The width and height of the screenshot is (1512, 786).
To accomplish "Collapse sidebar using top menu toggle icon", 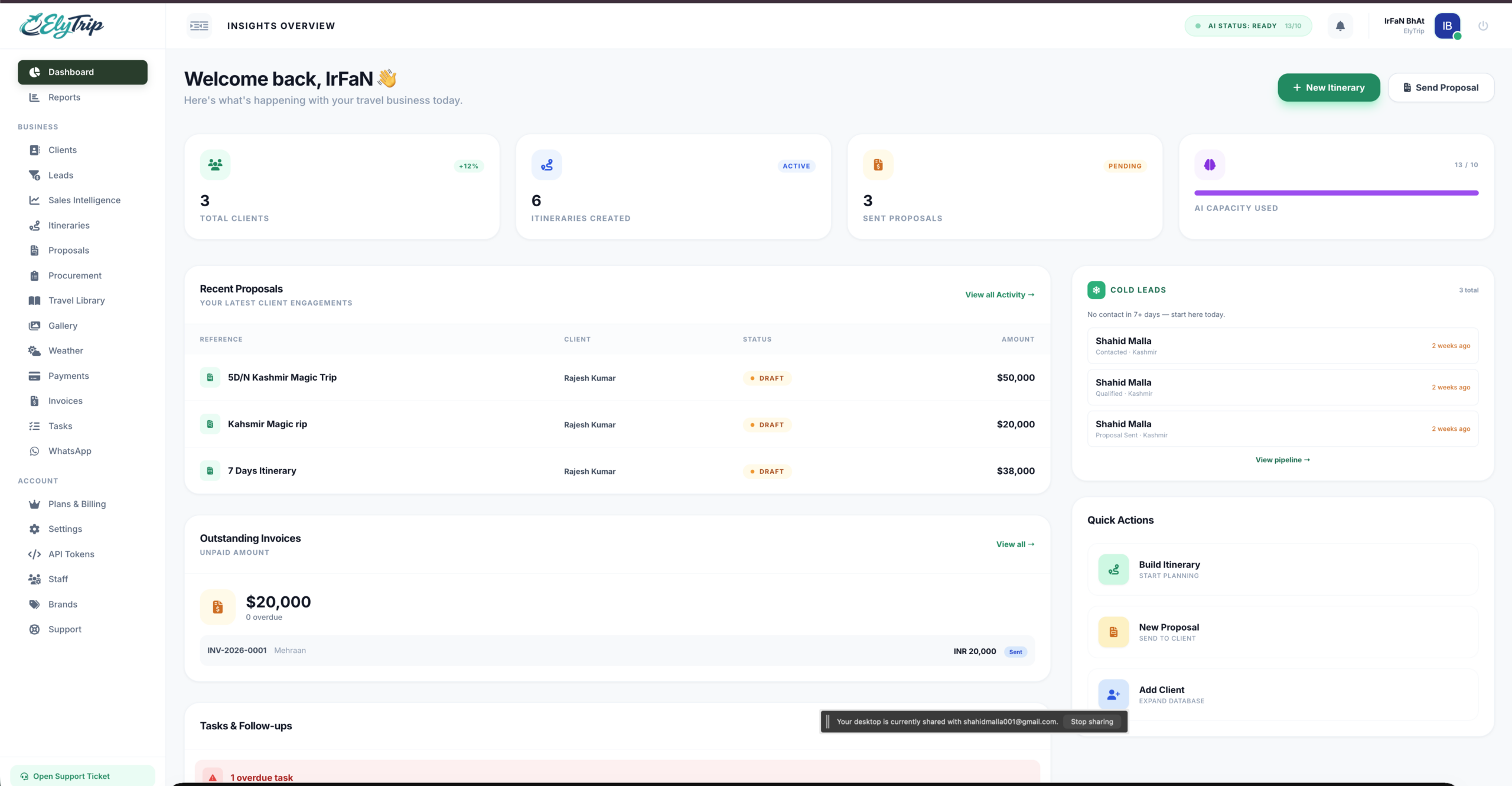I will (200, 26).
